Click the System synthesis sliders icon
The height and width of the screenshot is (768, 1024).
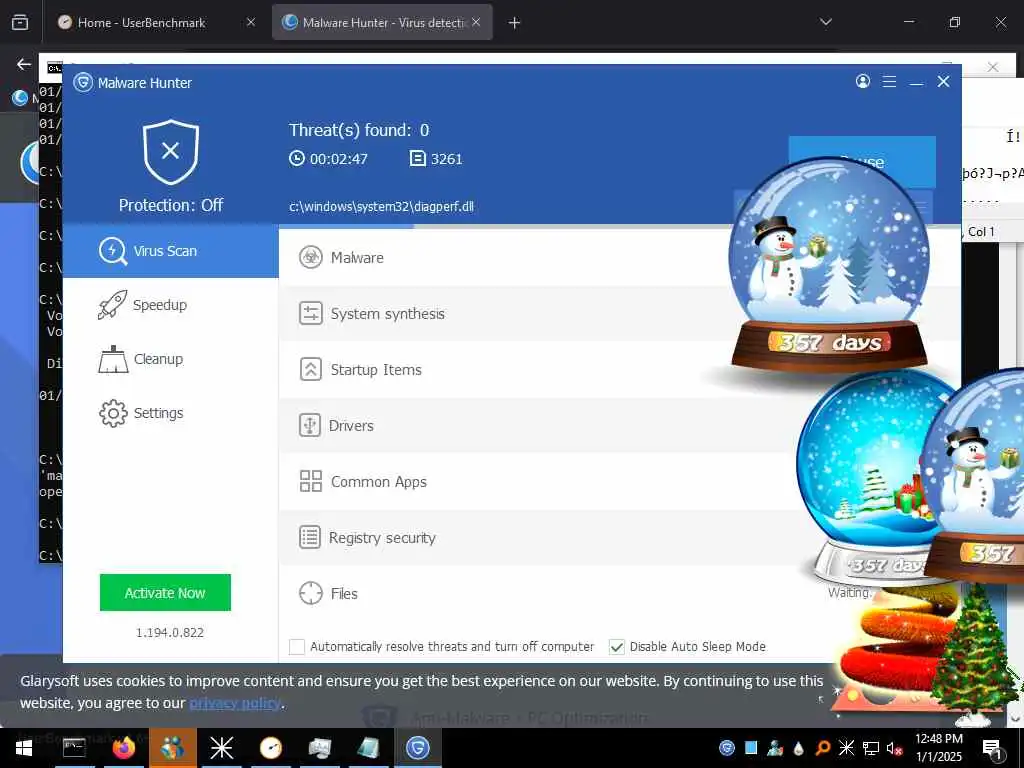[310, 313]
